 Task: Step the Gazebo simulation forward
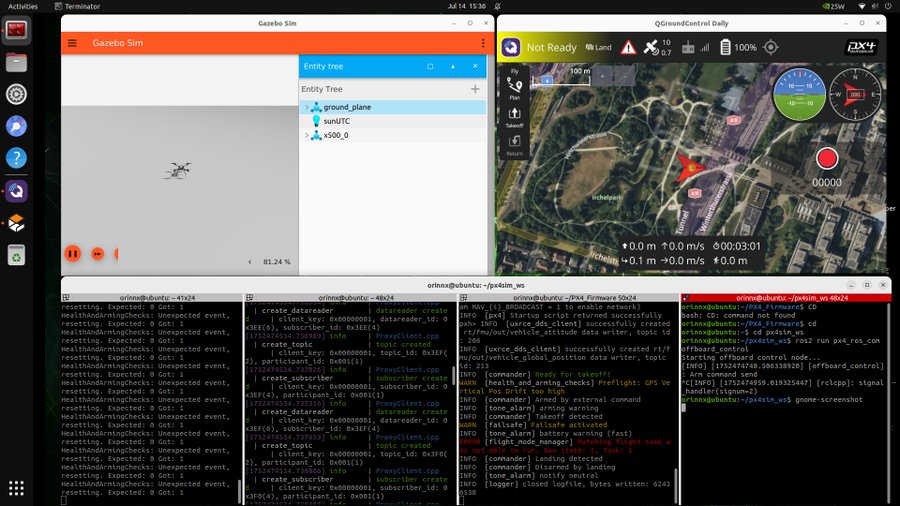tap(98, 254)
